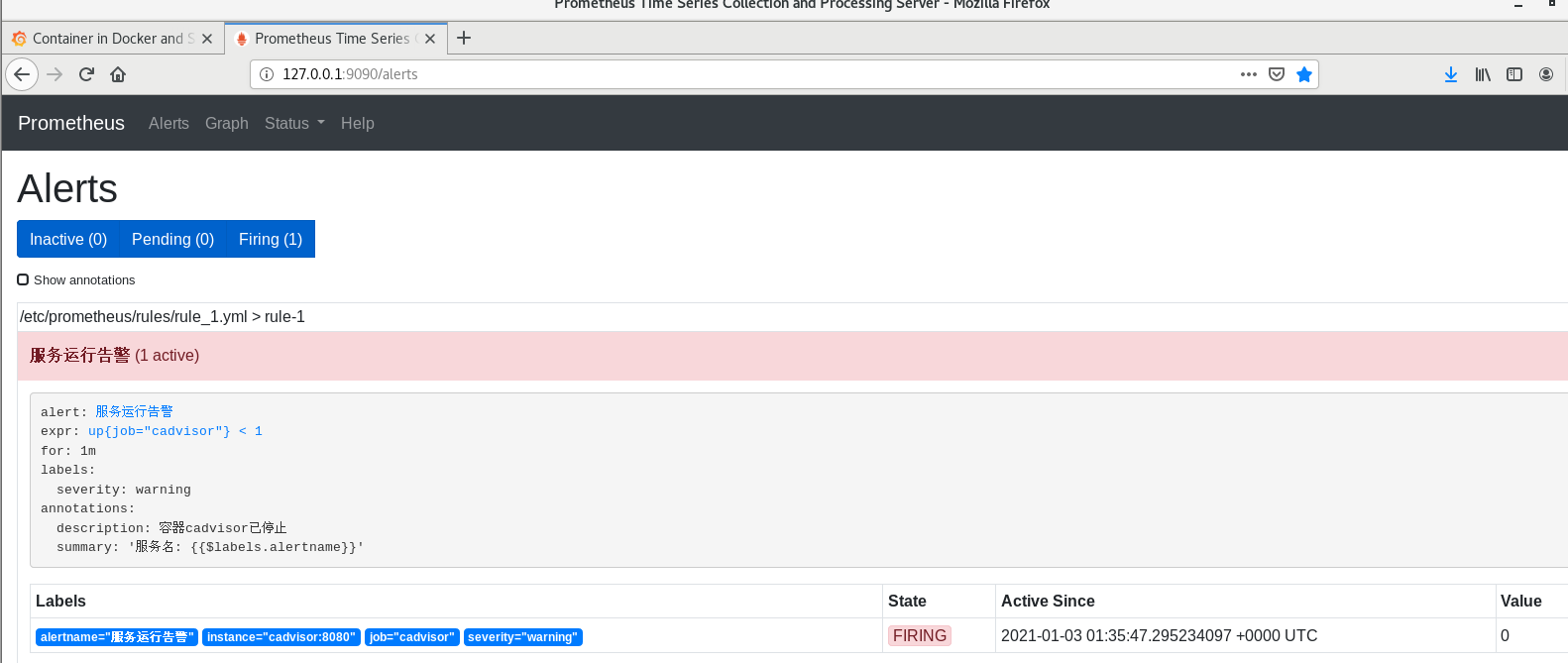Switch to Container in Docker tab

[x=112, y=39]
